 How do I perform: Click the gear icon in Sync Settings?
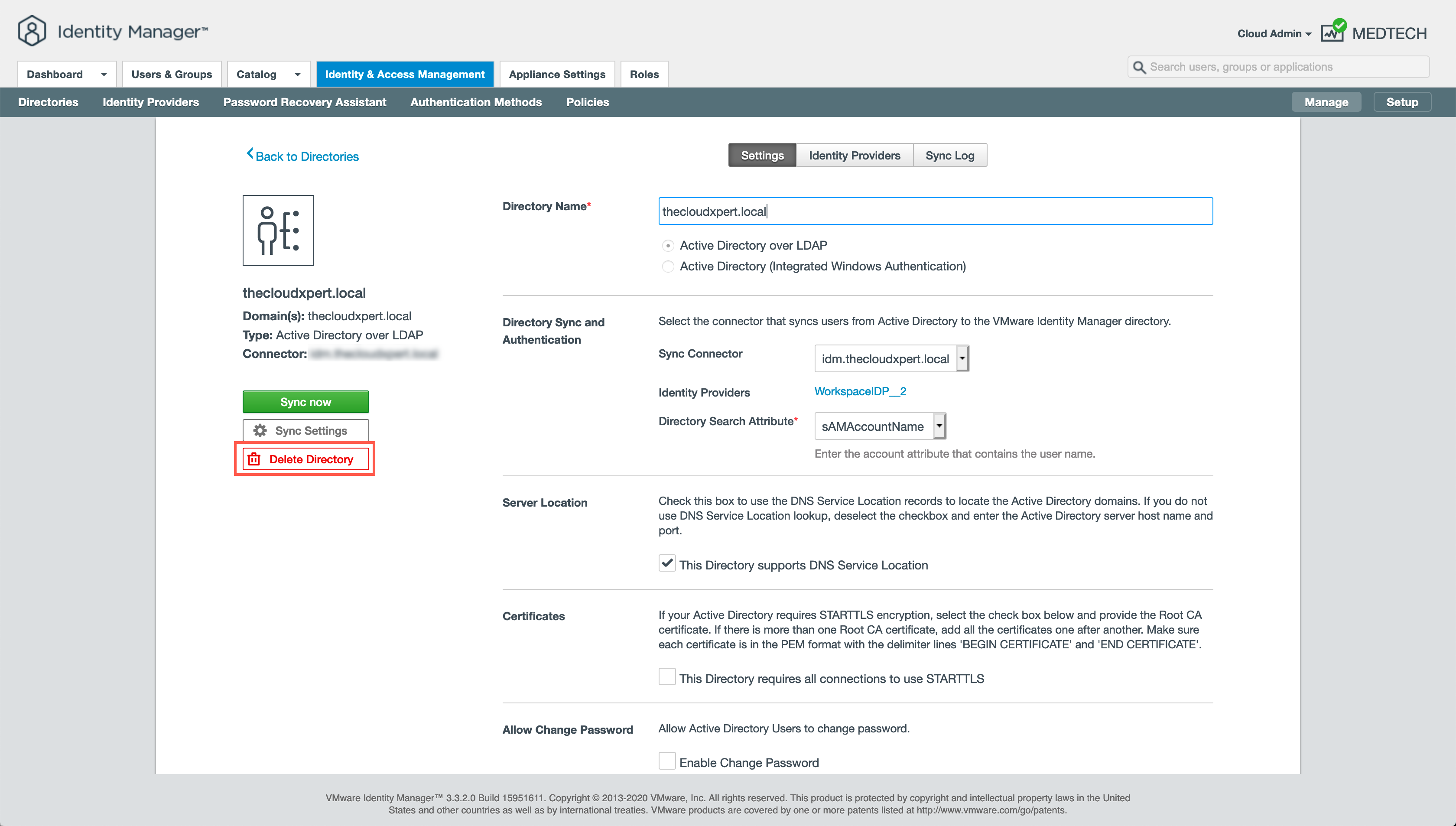[260, 431]
